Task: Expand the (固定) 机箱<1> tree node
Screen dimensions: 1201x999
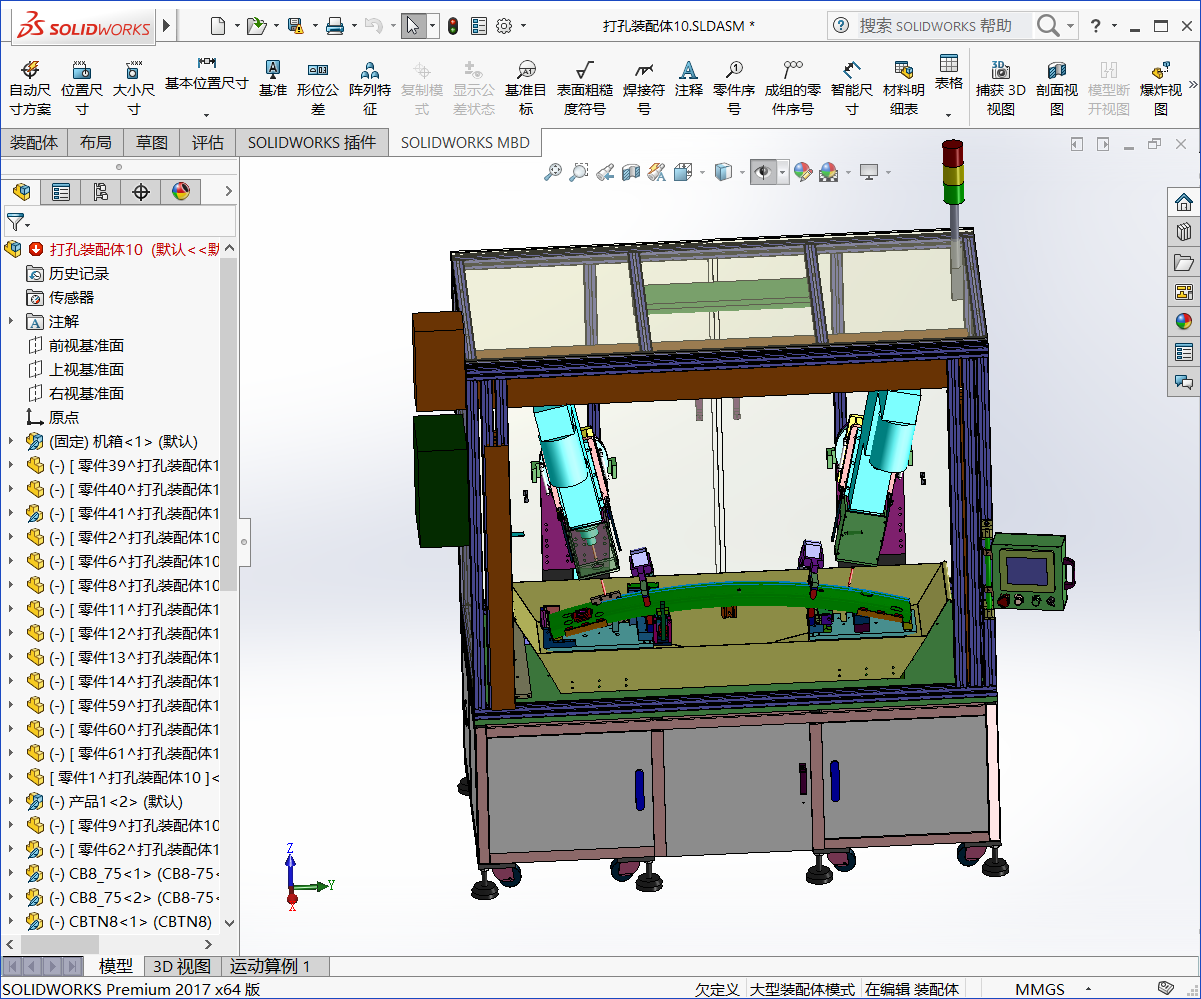Action: (x=11, y=441)
